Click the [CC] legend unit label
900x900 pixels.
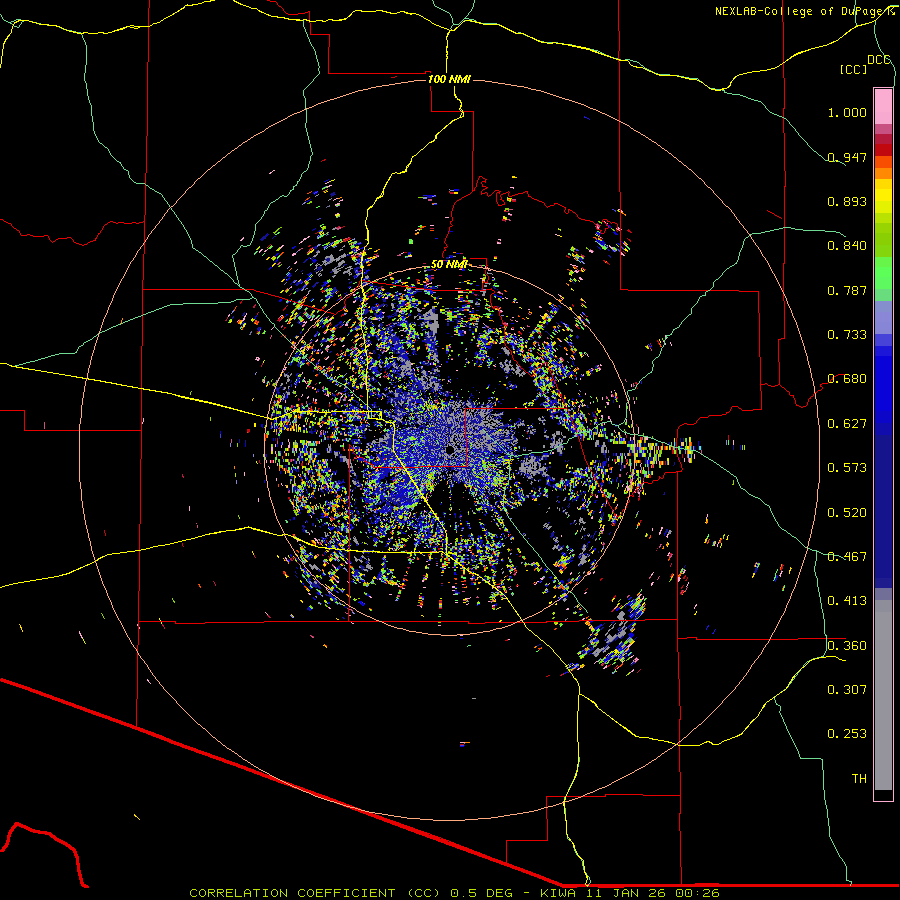tap(854, 69)
